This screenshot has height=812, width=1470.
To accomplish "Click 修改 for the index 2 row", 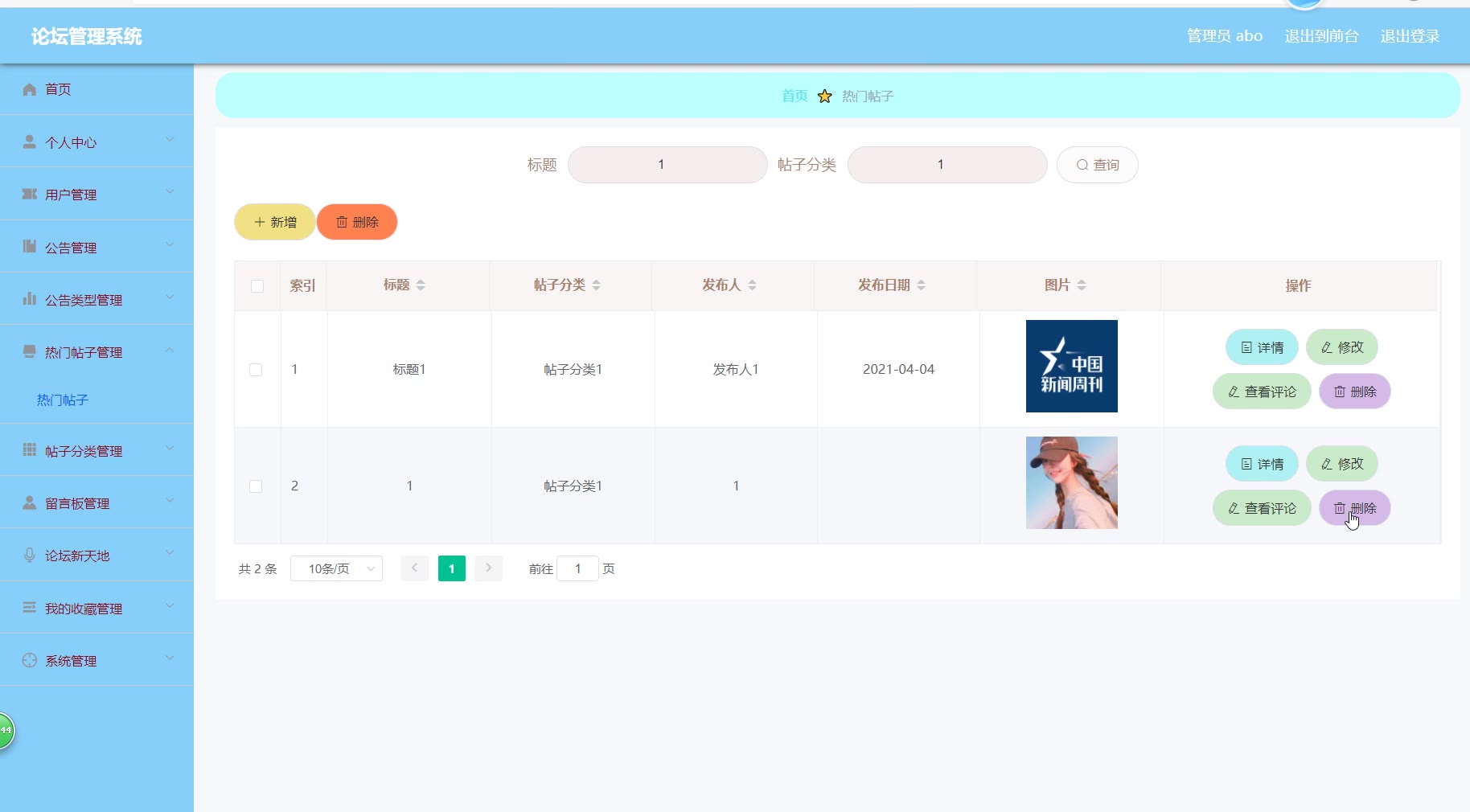I will click(x=1342, y=464).
